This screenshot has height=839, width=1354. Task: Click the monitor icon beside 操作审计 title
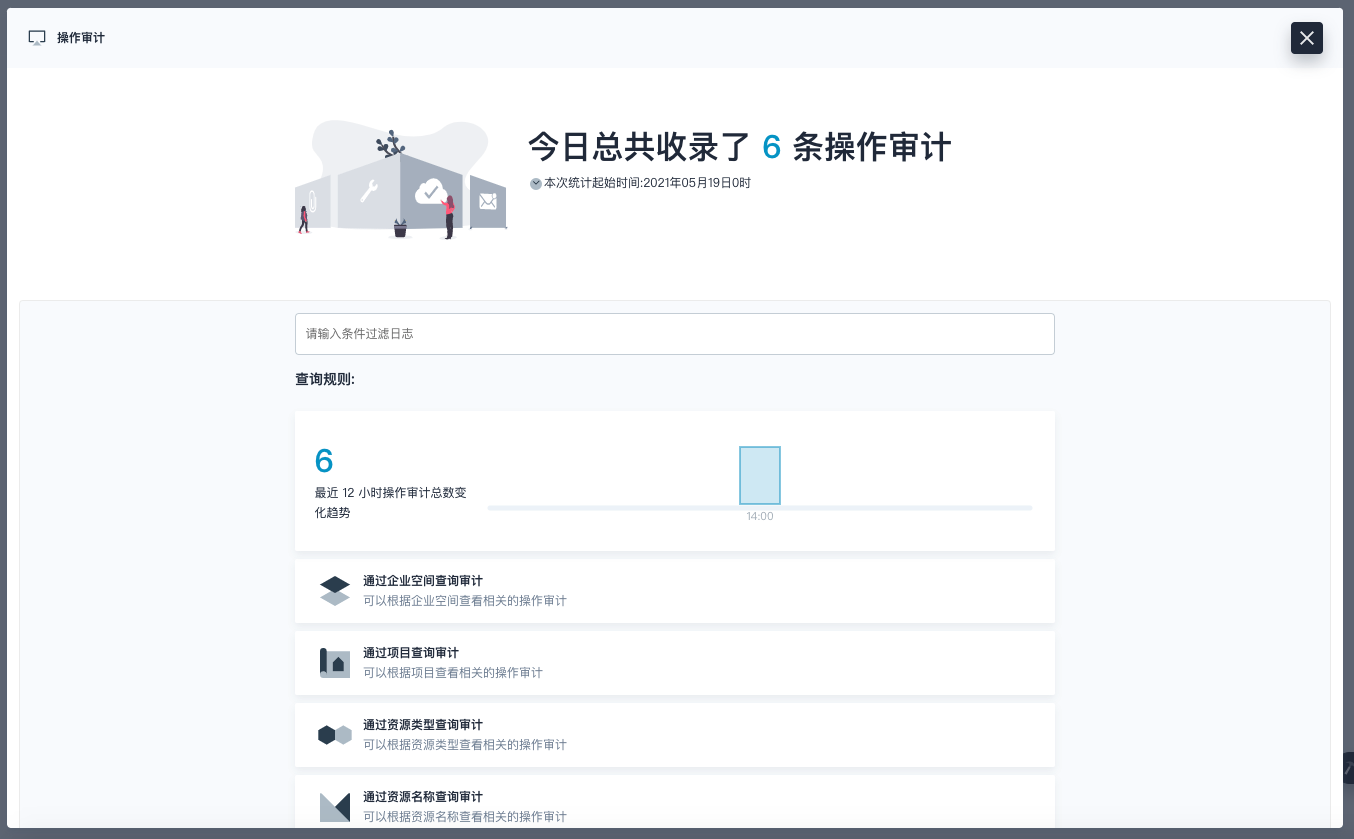pos(37,38)
